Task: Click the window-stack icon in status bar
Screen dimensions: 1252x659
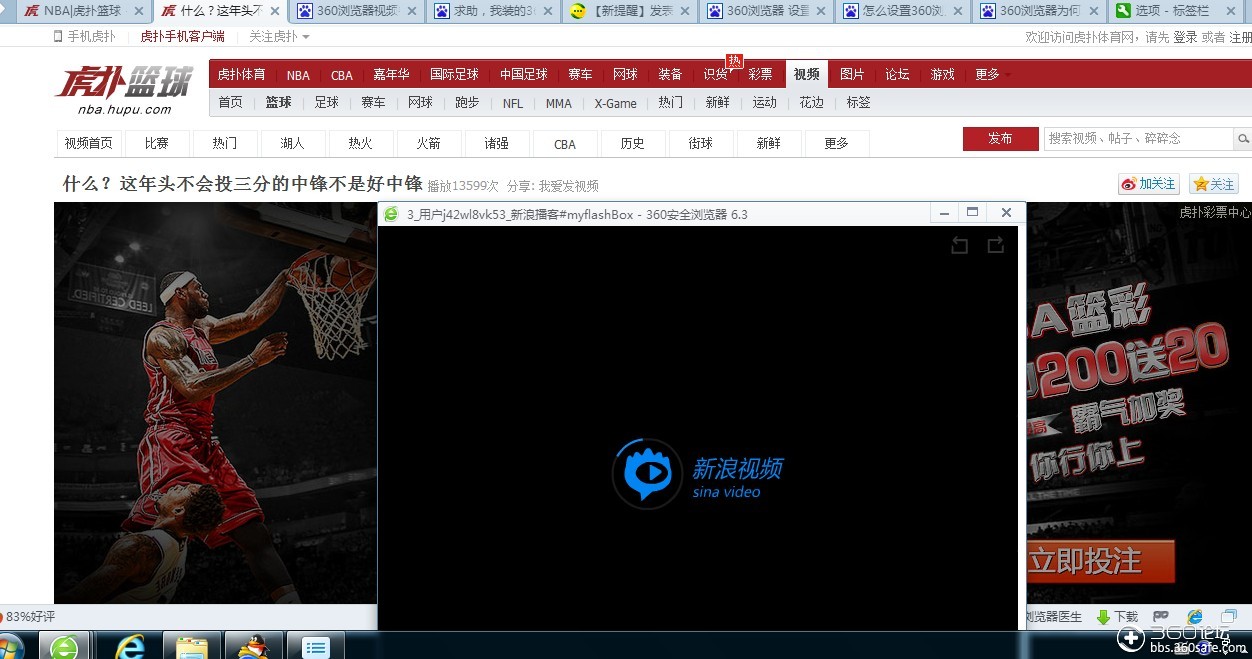Action: pos(1228,617)
